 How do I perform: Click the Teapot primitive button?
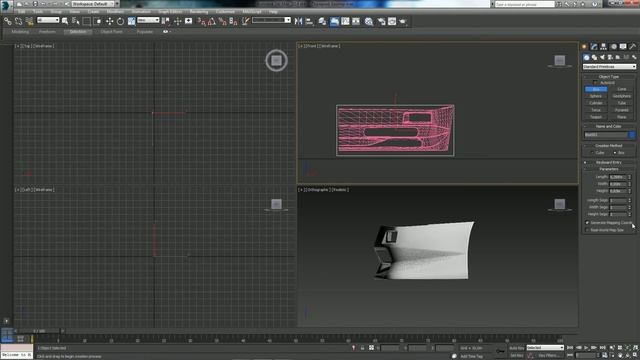596,117
